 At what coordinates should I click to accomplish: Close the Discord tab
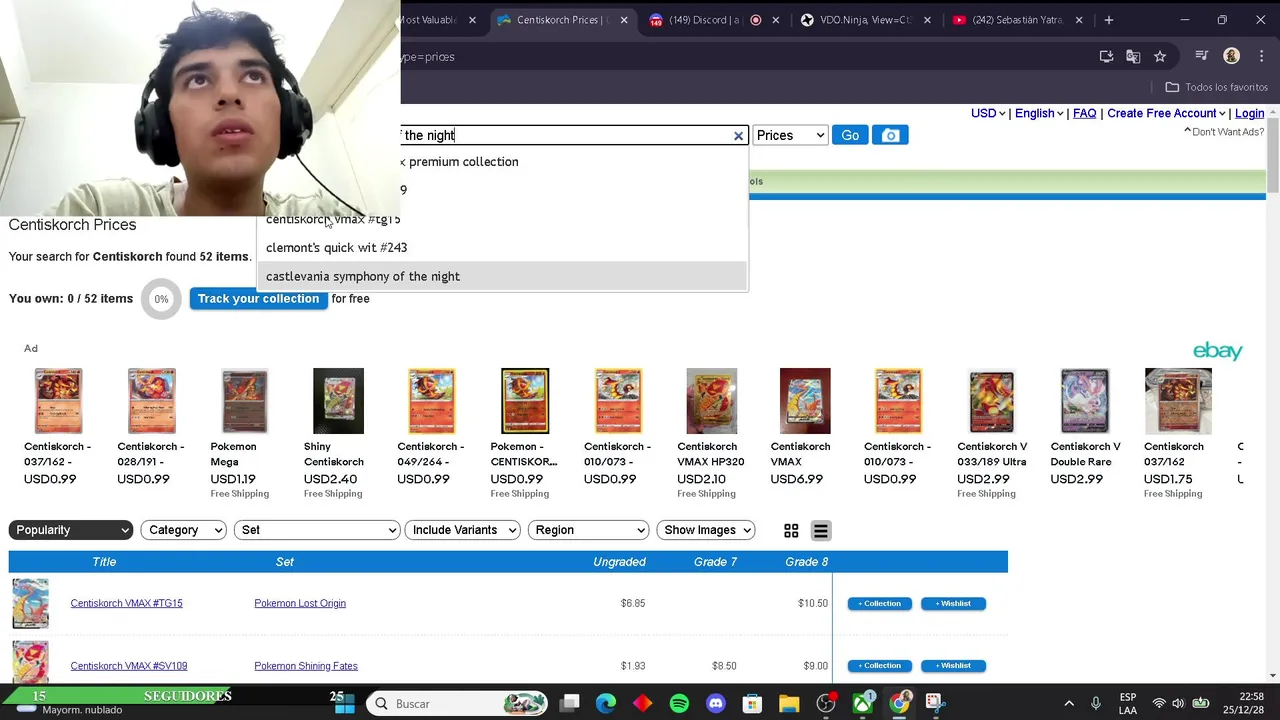(775, 20)
